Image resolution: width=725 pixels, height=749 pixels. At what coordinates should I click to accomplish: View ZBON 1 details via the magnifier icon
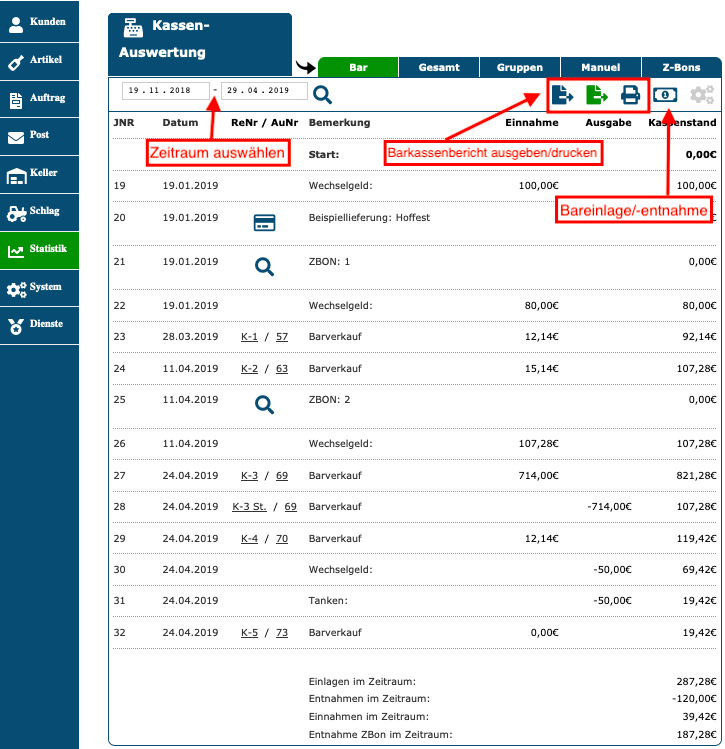[264, 266]
